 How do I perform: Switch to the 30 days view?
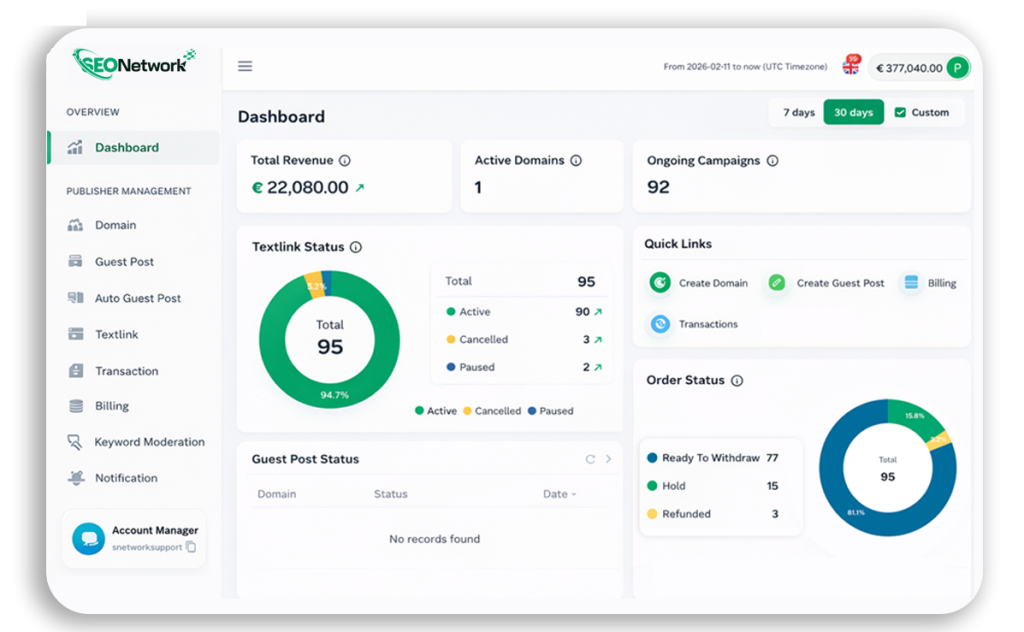(x=853, y=112)
